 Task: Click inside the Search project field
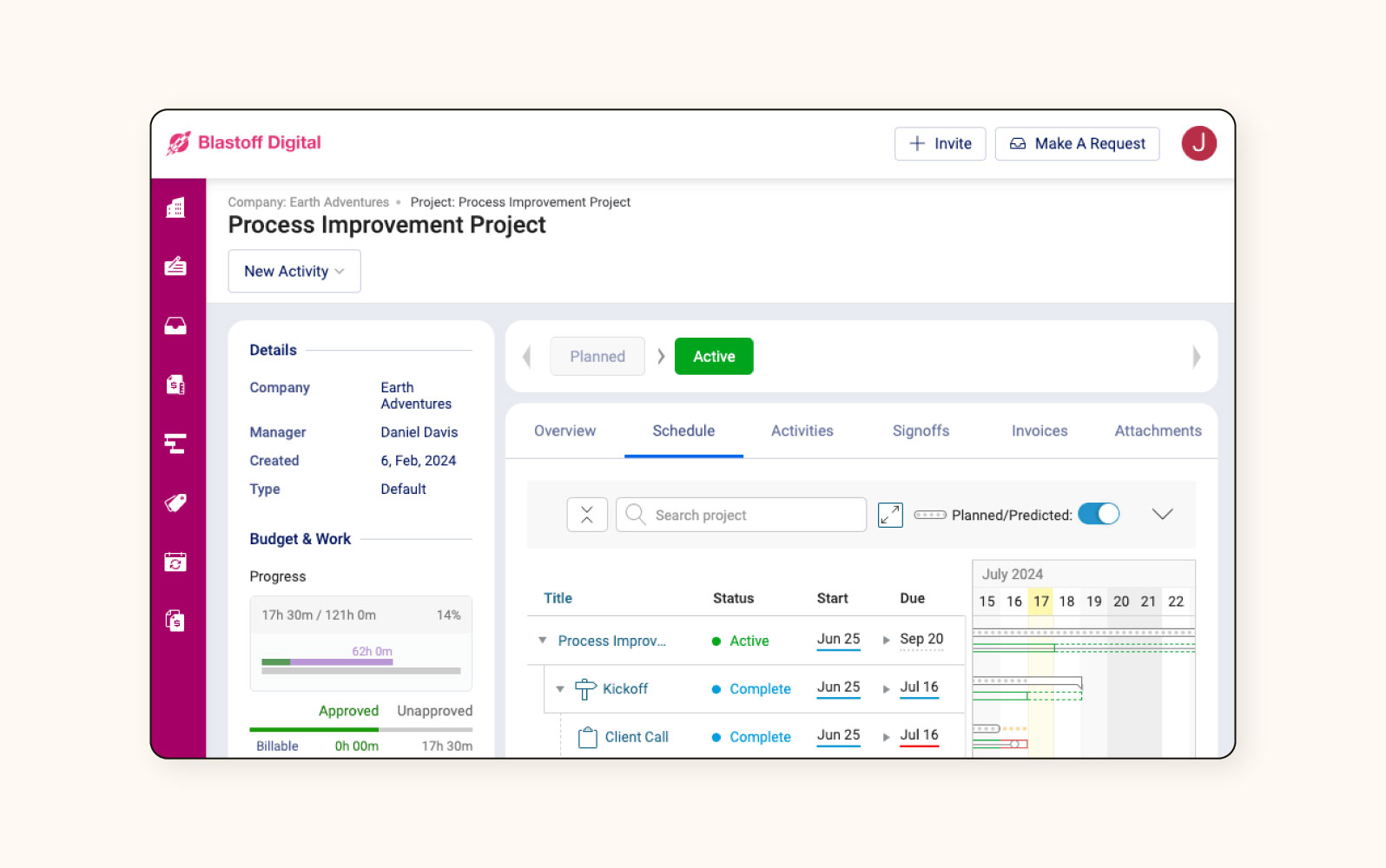click(x=741, y=515)
